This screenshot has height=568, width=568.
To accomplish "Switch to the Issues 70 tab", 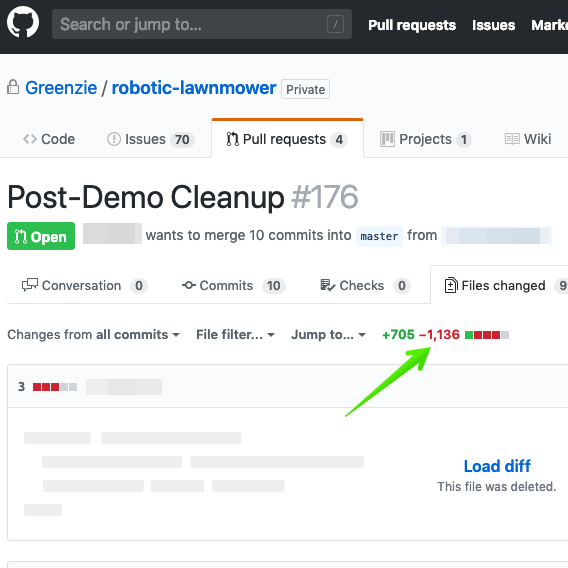I will 151,139.
